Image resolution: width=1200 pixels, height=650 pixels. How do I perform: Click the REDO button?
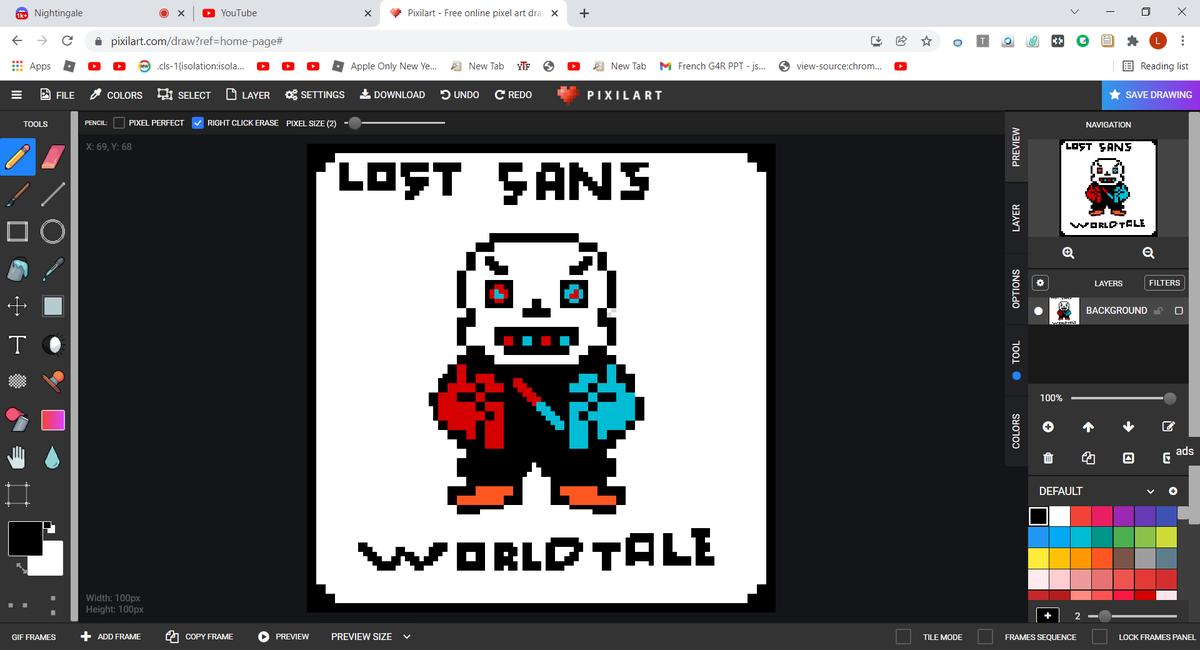pos(513,95)
